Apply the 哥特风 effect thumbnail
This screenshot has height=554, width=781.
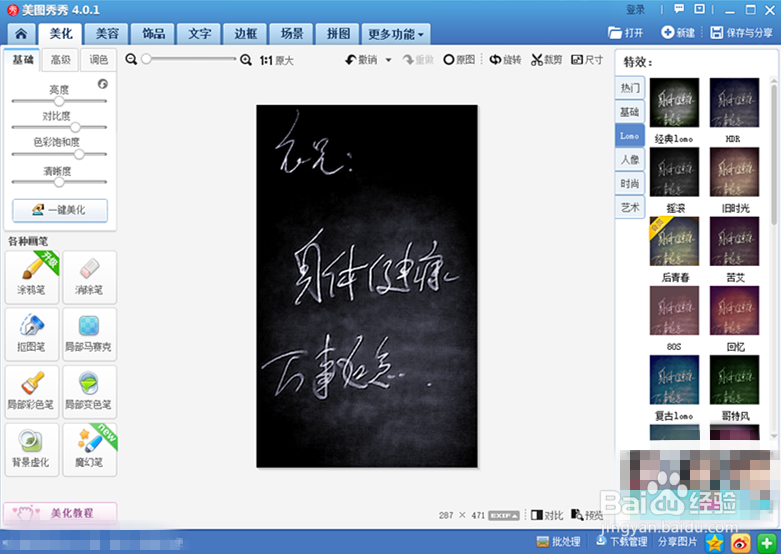point(734,380)
